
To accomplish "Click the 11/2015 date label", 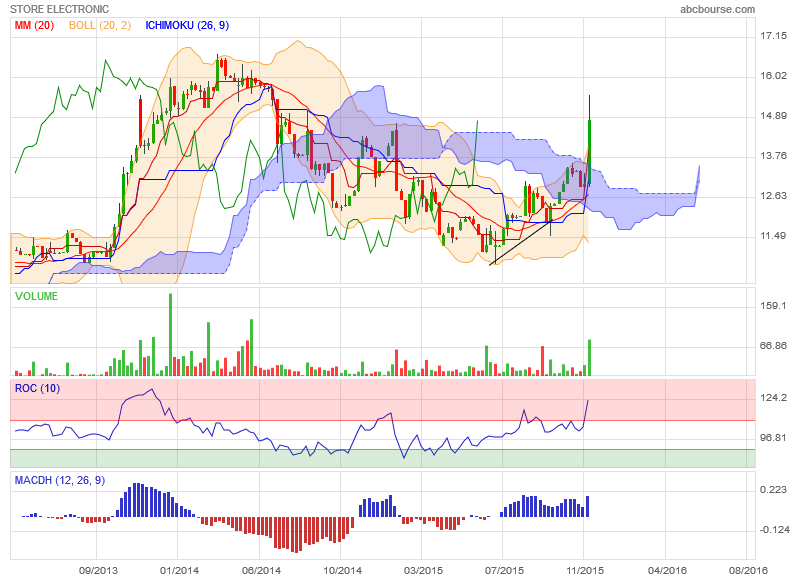I will click(x=585, y=570).
